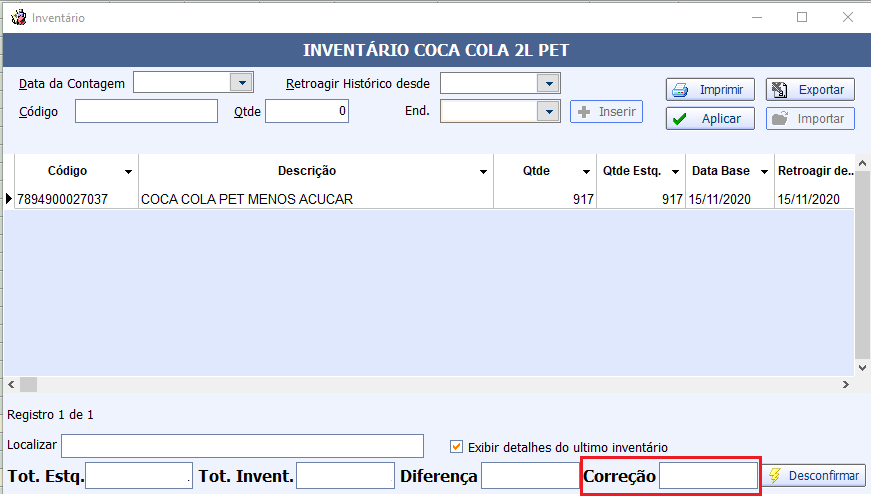
Task: Open Qtde Estq. column filter arrow
Action: click(x=675, y=171)
